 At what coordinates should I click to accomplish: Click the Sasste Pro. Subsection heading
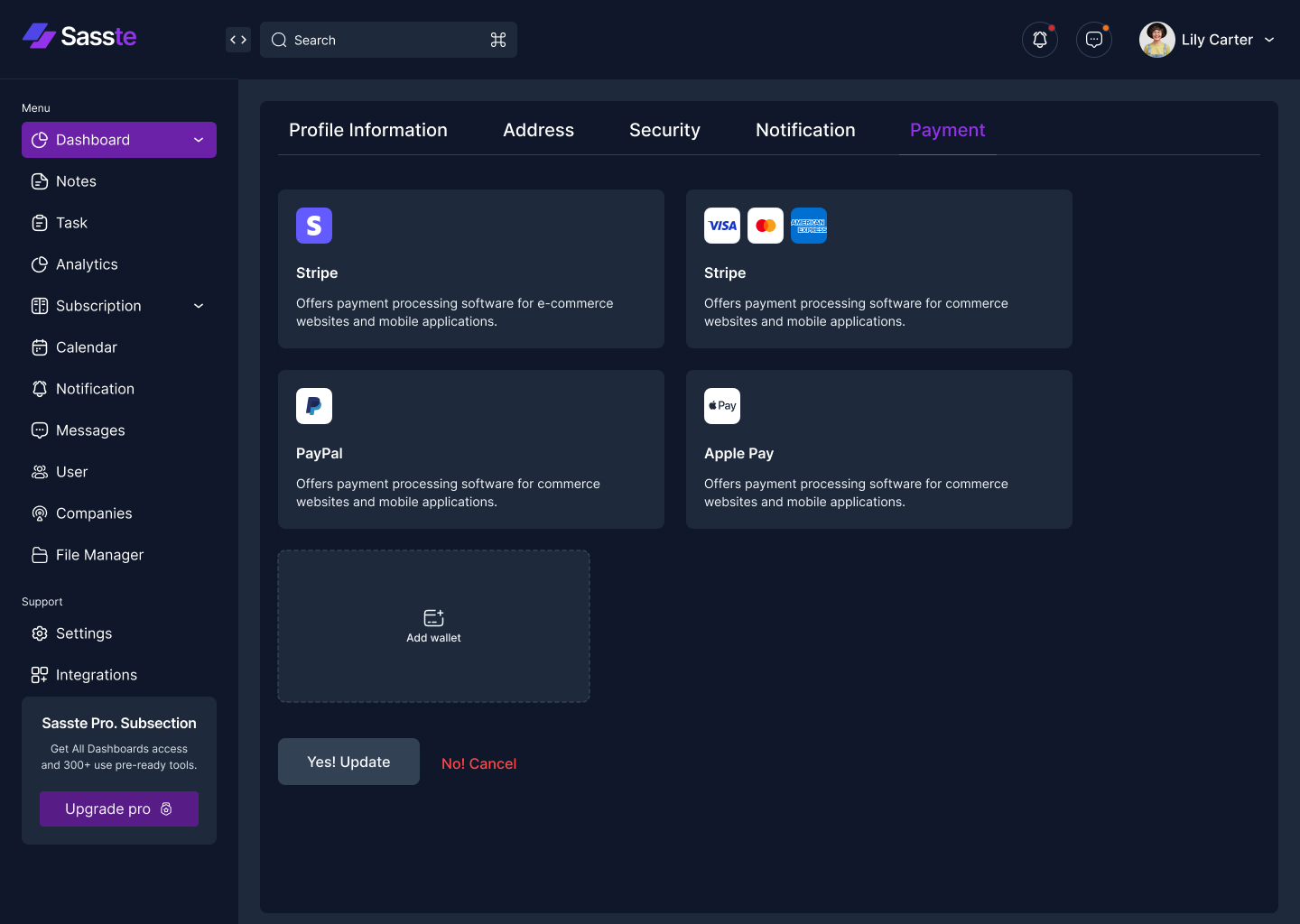(119, 723)
